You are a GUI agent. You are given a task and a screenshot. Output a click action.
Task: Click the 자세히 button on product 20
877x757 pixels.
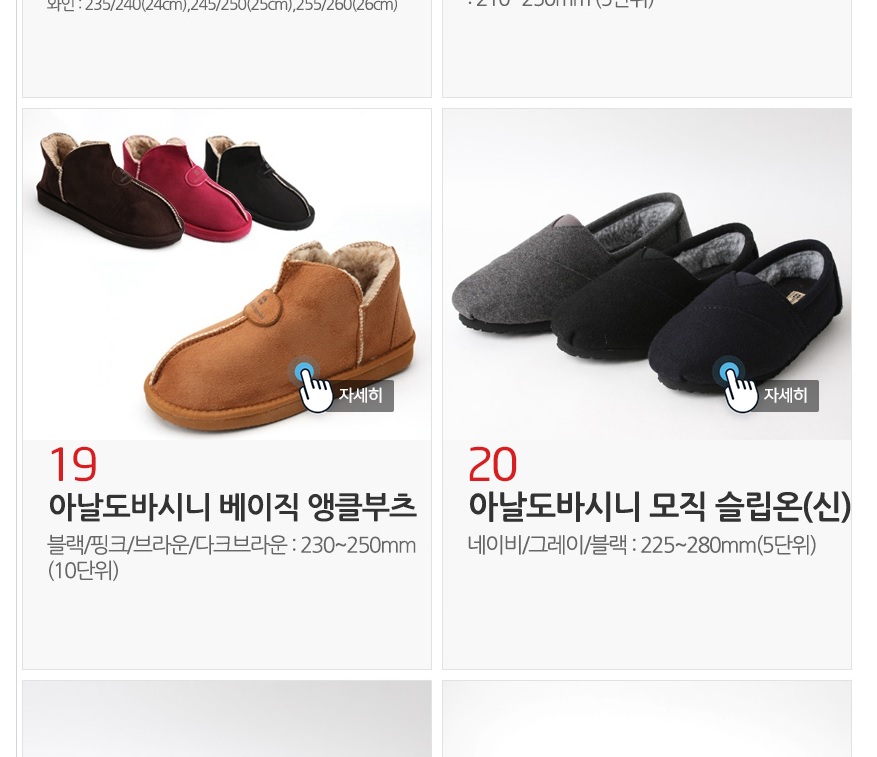pyautogui.click(x=785, y=396)
